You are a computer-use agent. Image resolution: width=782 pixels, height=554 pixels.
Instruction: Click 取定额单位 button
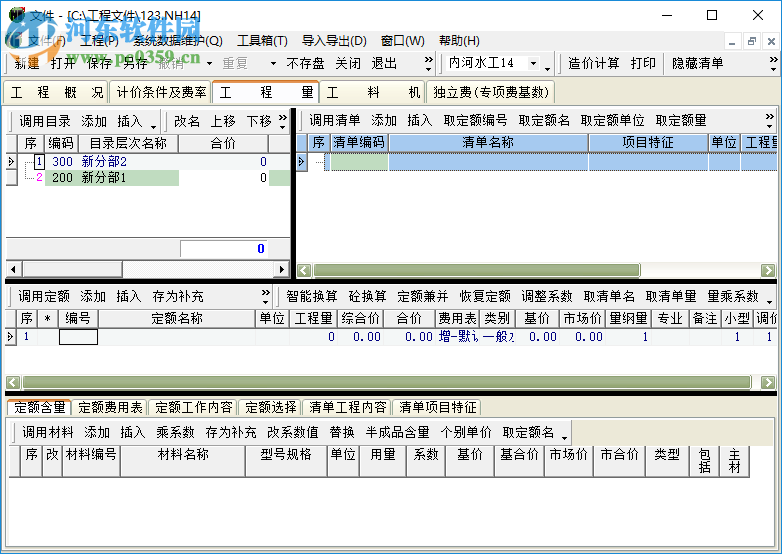(x=612, y=120)
